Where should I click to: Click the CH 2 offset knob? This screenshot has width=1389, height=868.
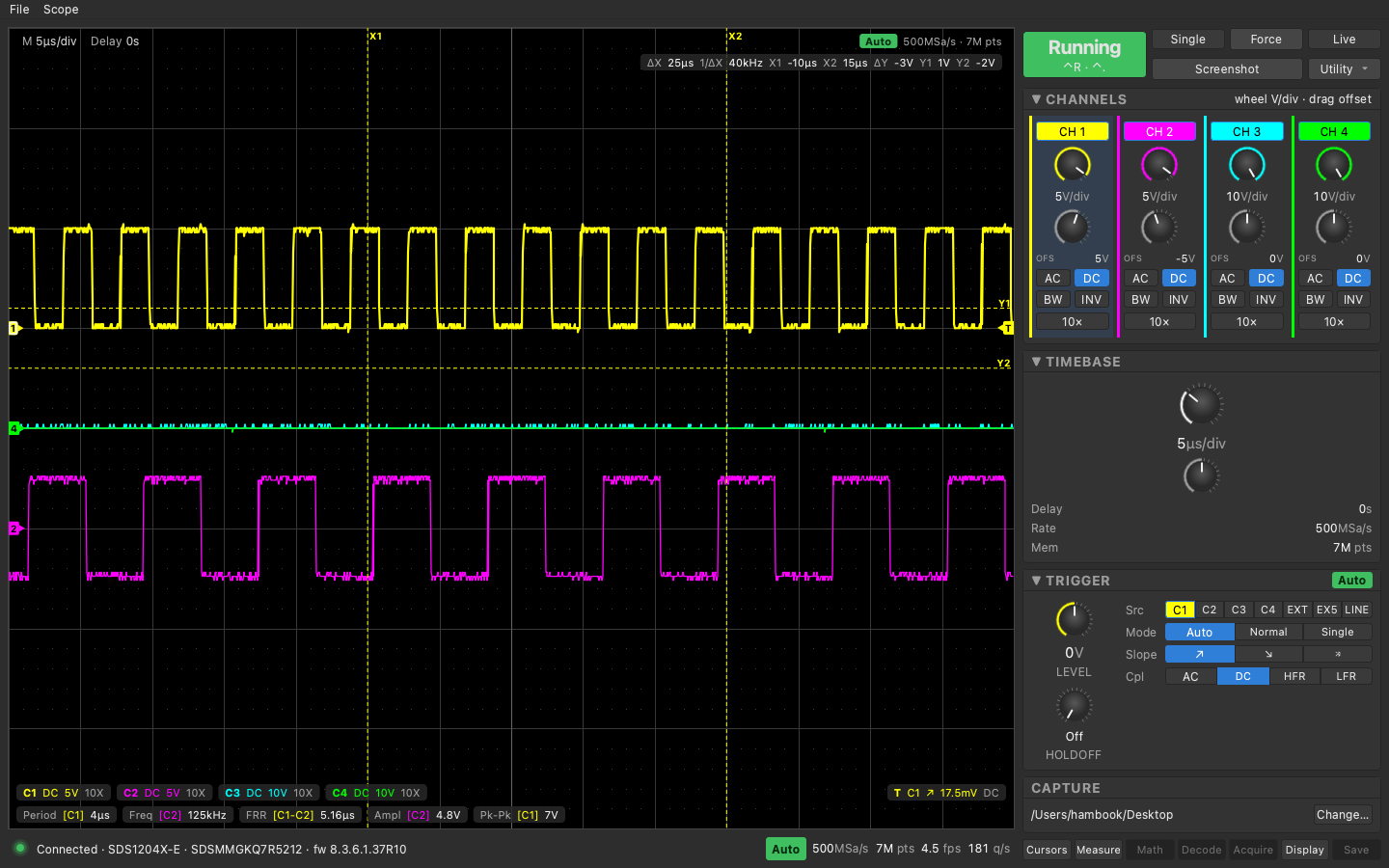tap(1159, 228)
